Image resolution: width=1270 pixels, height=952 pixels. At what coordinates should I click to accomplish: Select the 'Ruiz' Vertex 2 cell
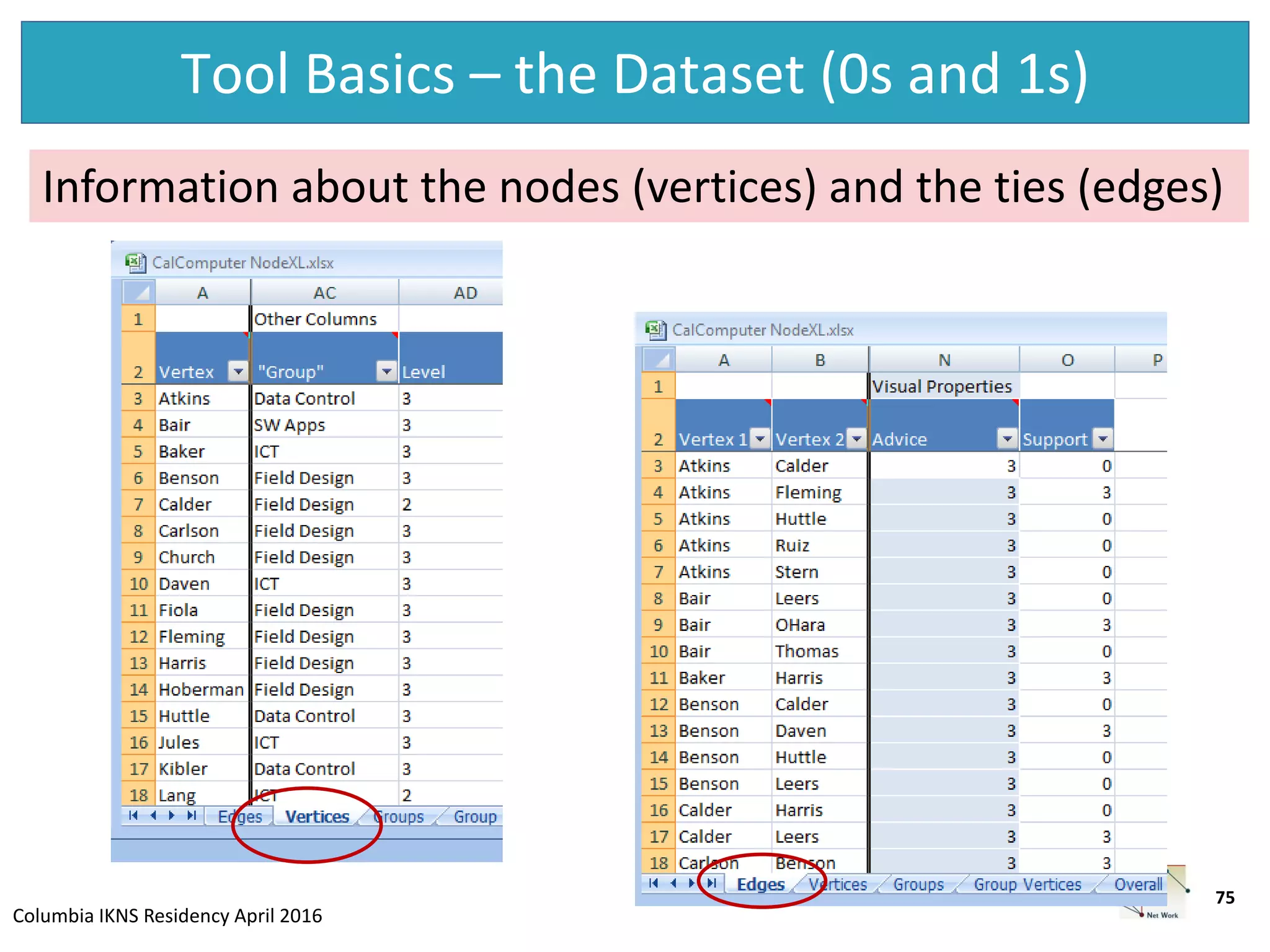point(820,545)
